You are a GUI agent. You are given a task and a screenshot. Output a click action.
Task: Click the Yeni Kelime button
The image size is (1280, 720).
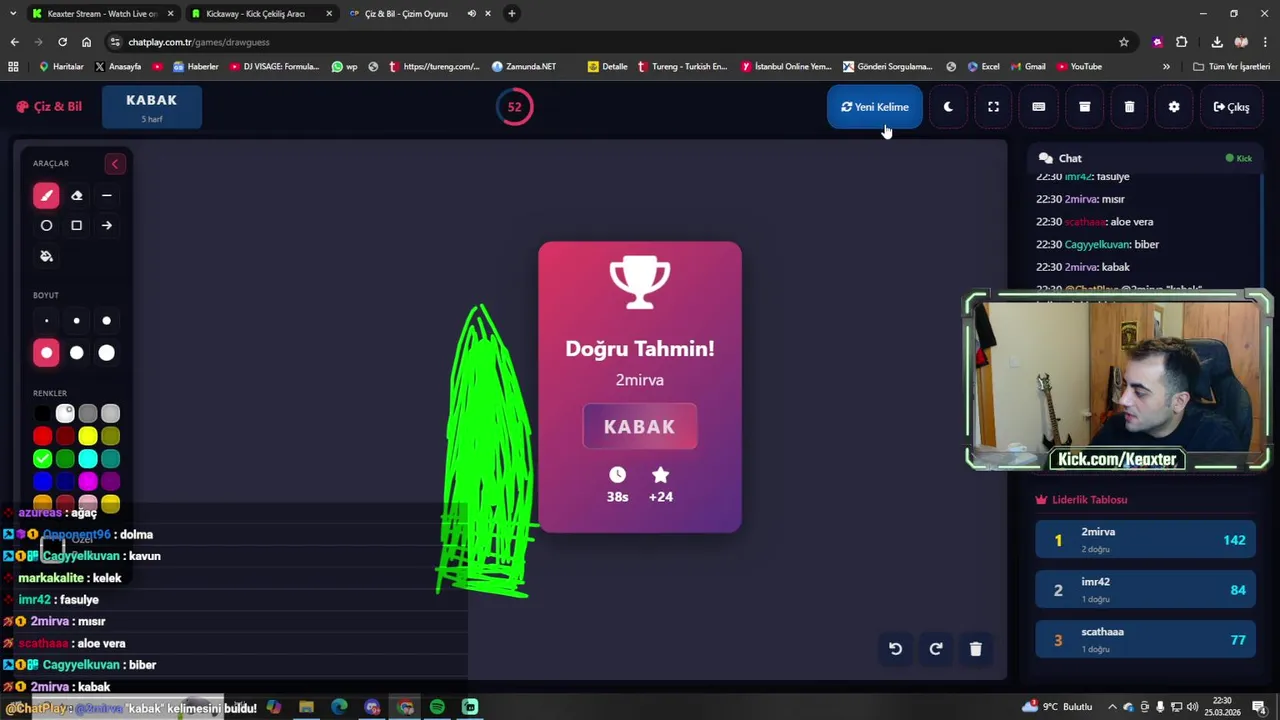coord(875,107)
